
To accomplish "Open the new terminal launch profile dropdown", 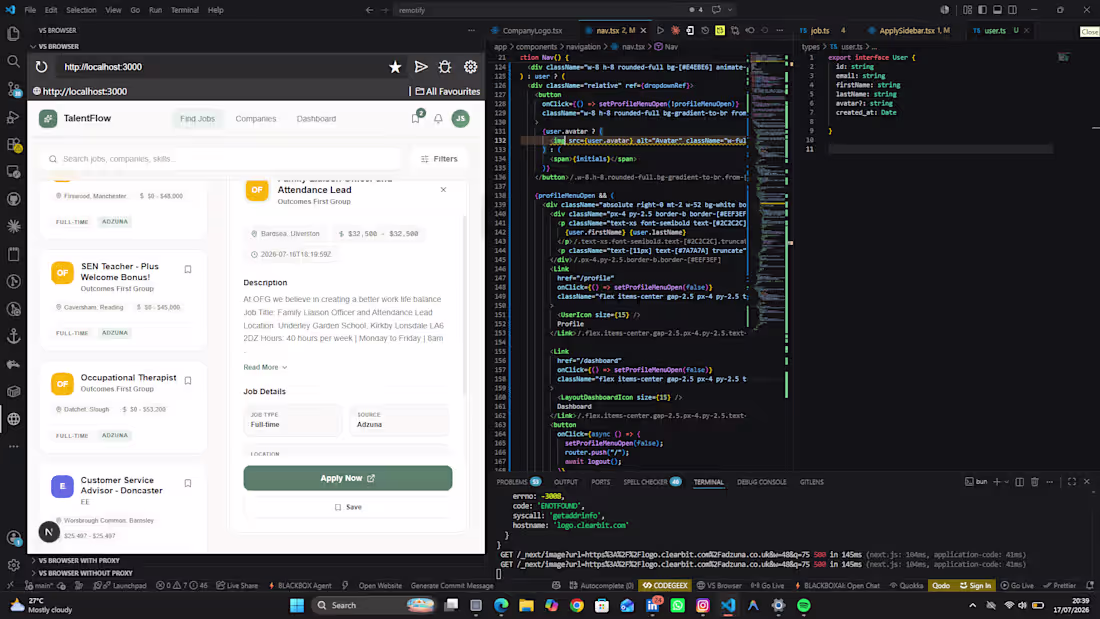I will click(1007, 482).
